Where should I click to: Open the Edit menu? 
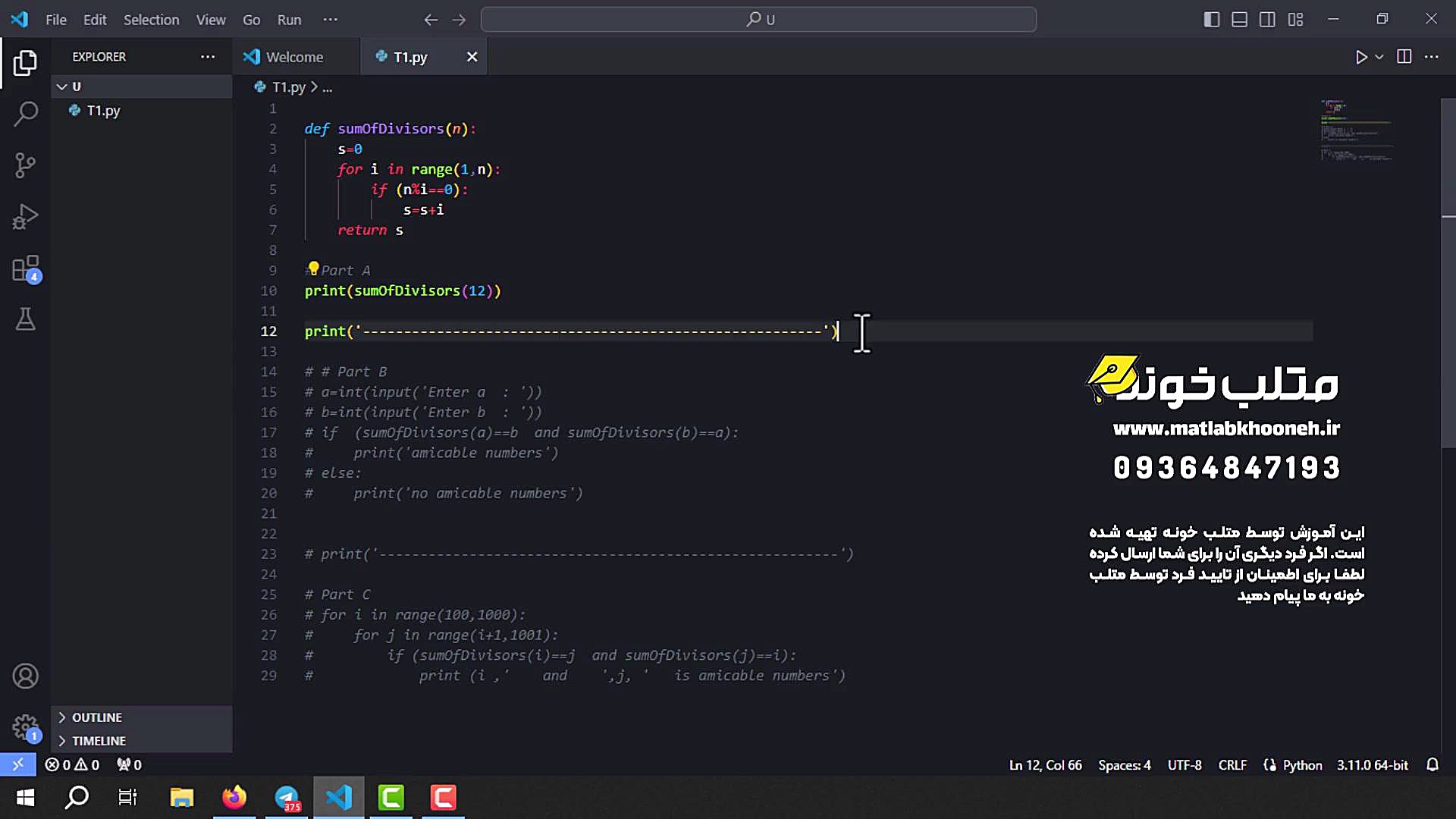pyautogui.click(x=95, y=20)
